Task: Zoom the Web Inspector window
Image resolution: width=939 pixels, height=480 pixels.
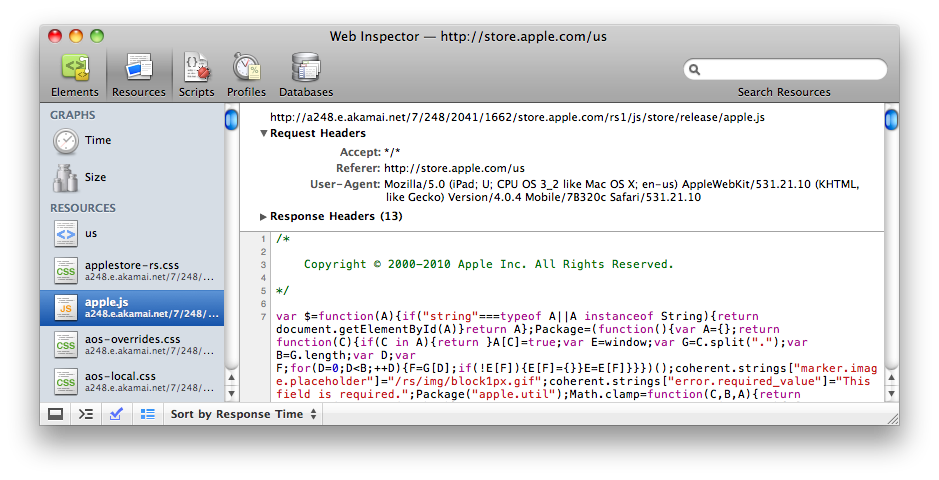Action: (97, 36)
